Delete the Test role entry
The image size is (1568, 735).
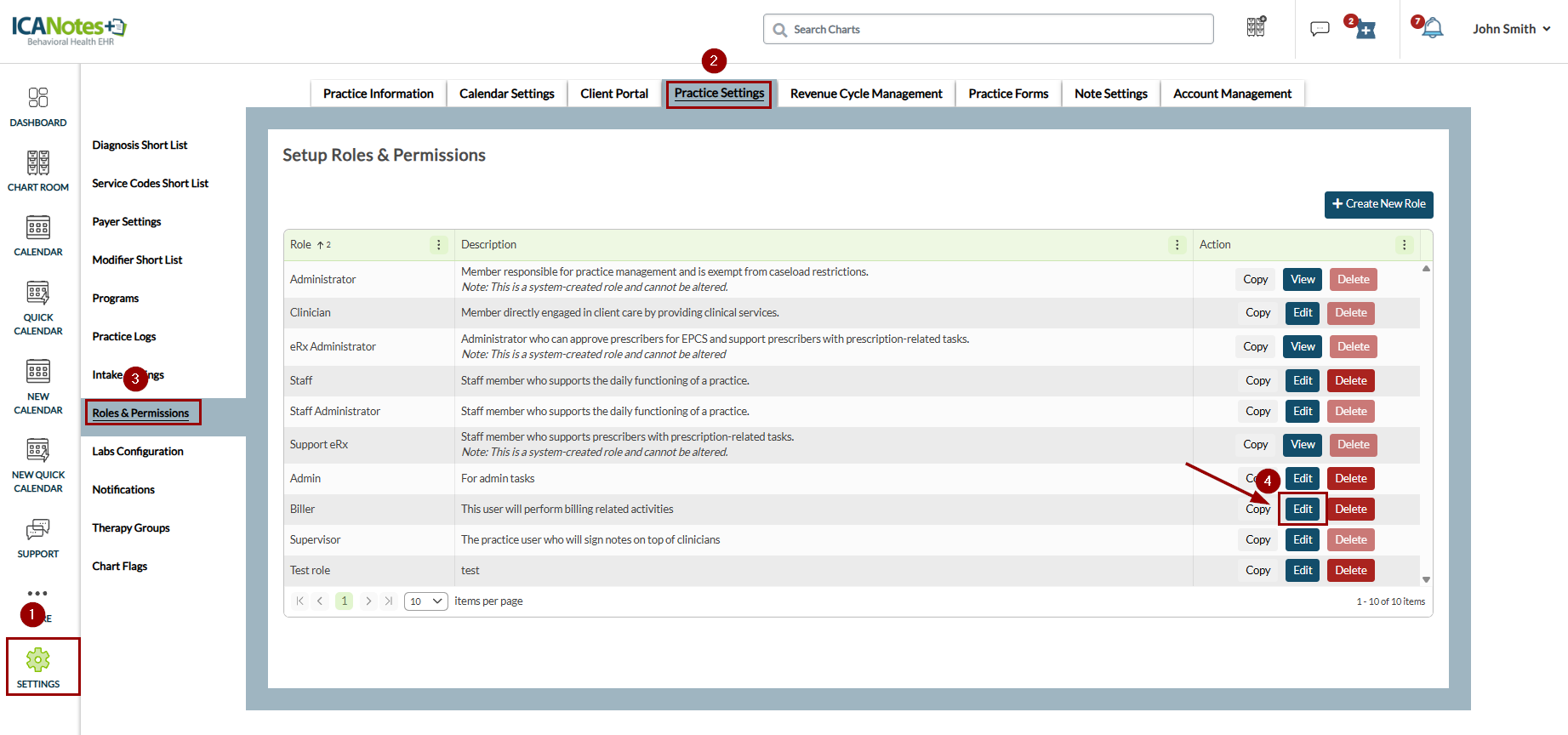[x=1350, y=571]
